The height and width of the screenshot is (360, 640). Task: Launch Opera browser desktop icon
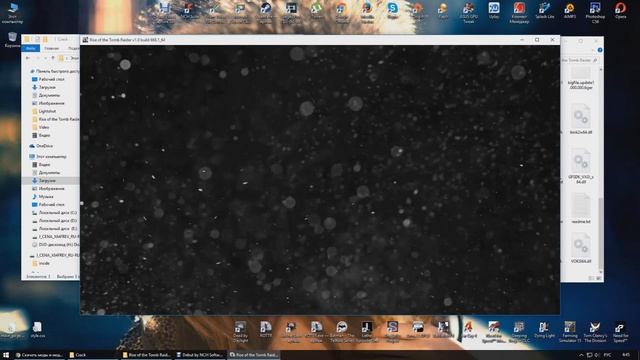pos(620,11)
